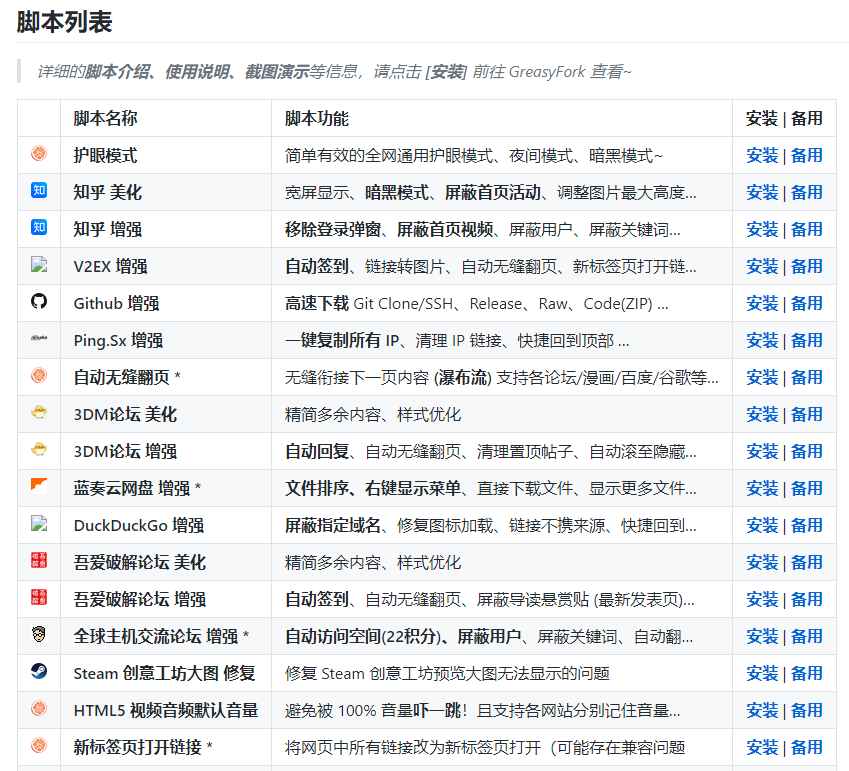Click the Ping.Sx 增强 row icon
Screen dimensions: 849x771
tap(39, 339)
